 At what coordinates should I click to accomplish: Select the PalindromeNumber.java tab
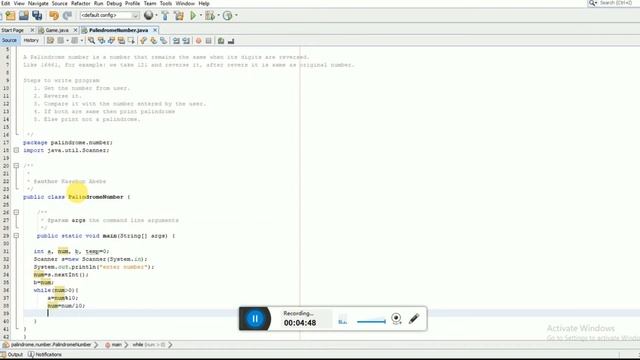point(118,30)
